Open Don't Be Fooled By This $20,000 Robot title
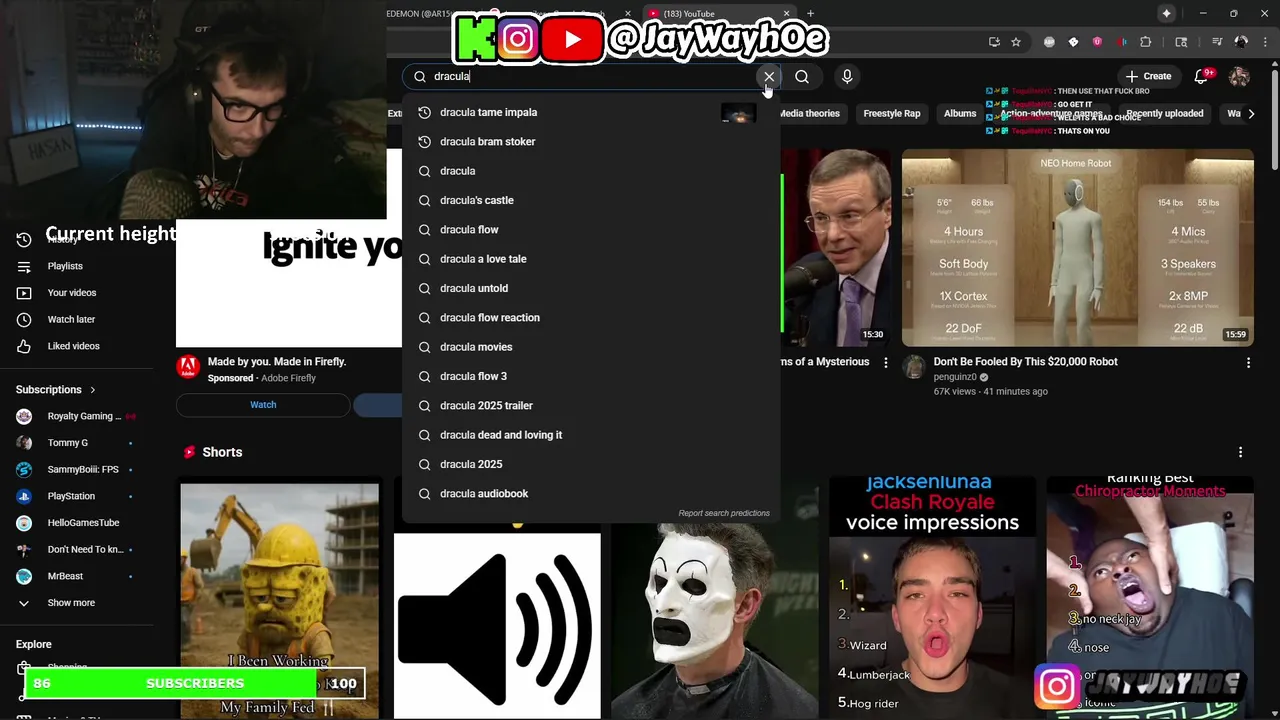The height and width of the screenshot is (720, 1280). pos(1025,361)
